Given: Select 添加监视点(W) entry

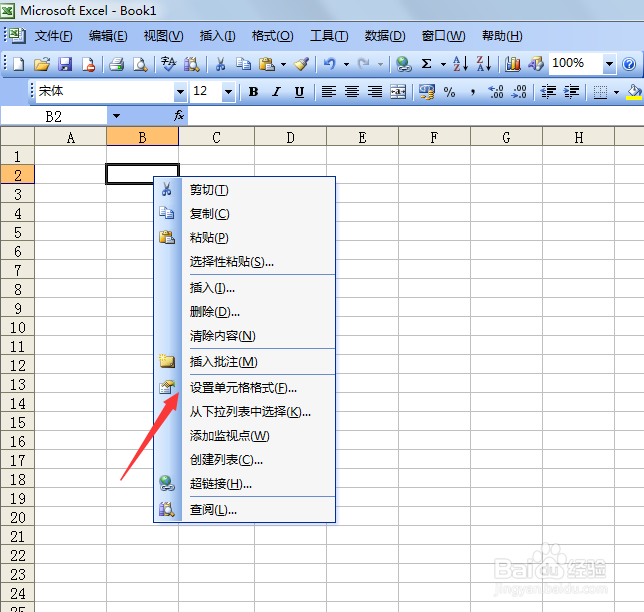Looking at the screenshot, I should click(x=245, y=436).
